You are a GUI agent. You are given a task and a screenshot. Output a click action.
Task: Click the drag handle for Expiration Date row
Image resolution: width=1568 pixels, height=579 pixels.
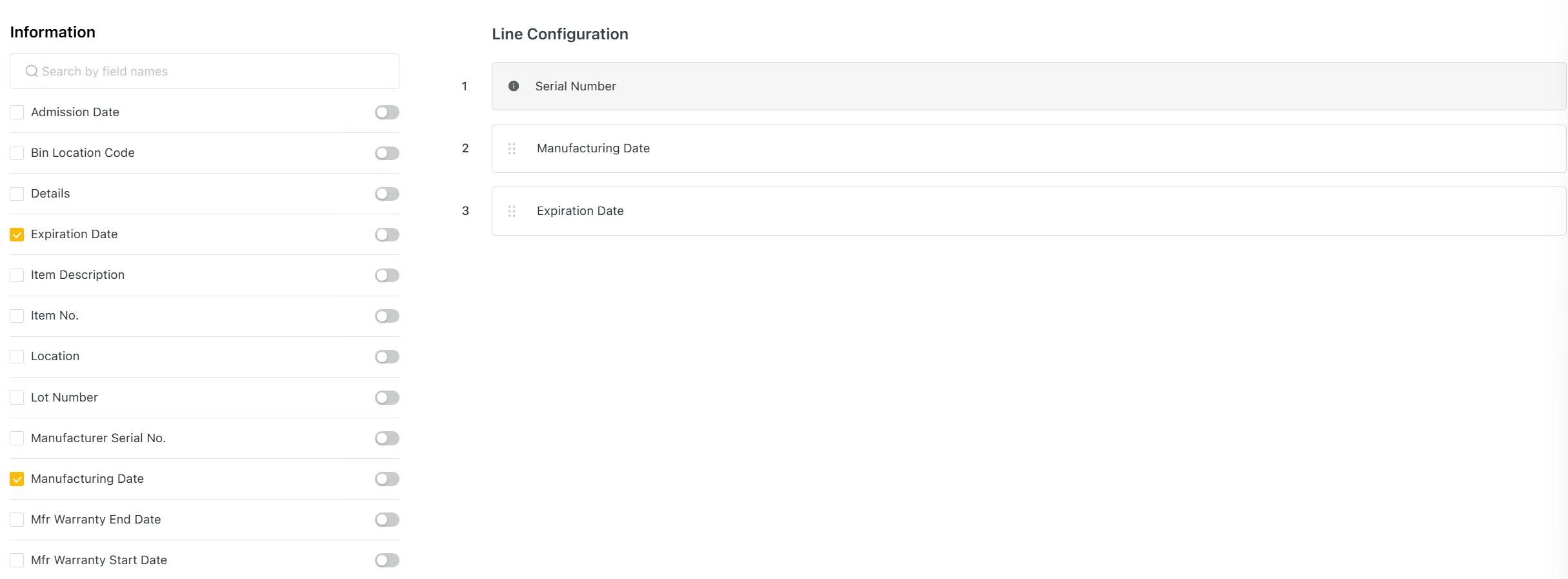click(512, 211)
